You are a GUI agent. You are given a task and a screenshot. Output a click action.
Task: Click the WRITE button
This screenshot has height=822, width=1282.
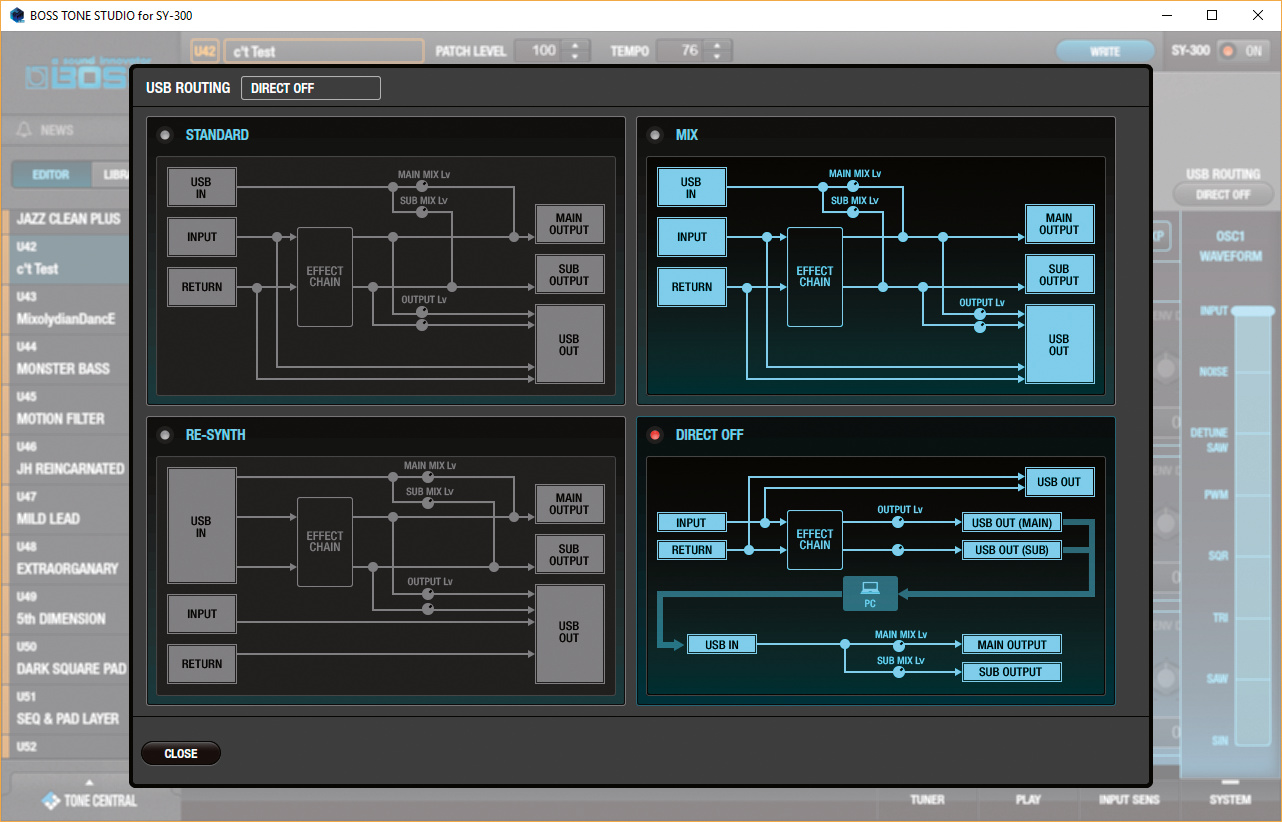coord(1105,51)
